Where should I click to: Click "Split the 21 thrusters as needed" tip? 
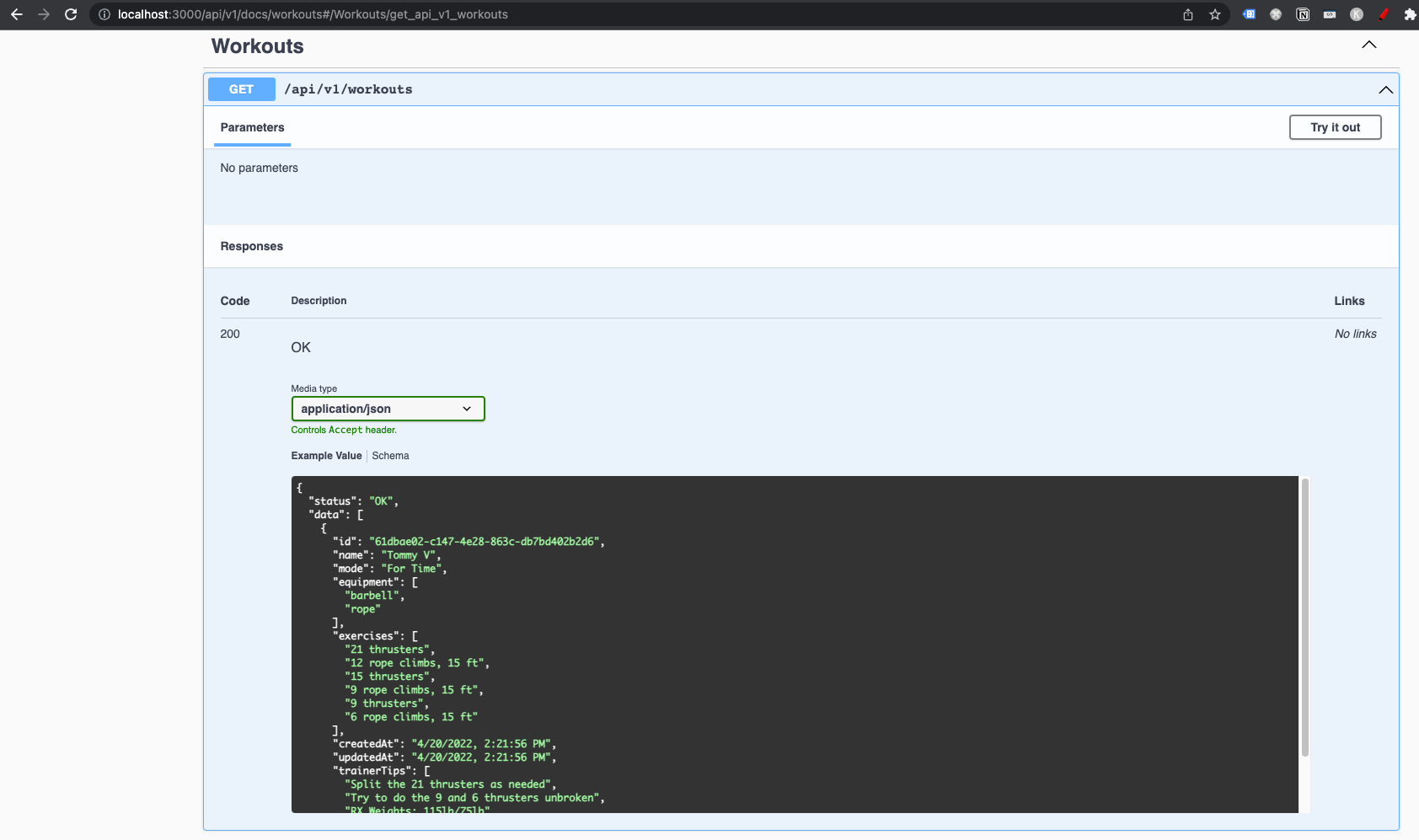click(447, 784)
